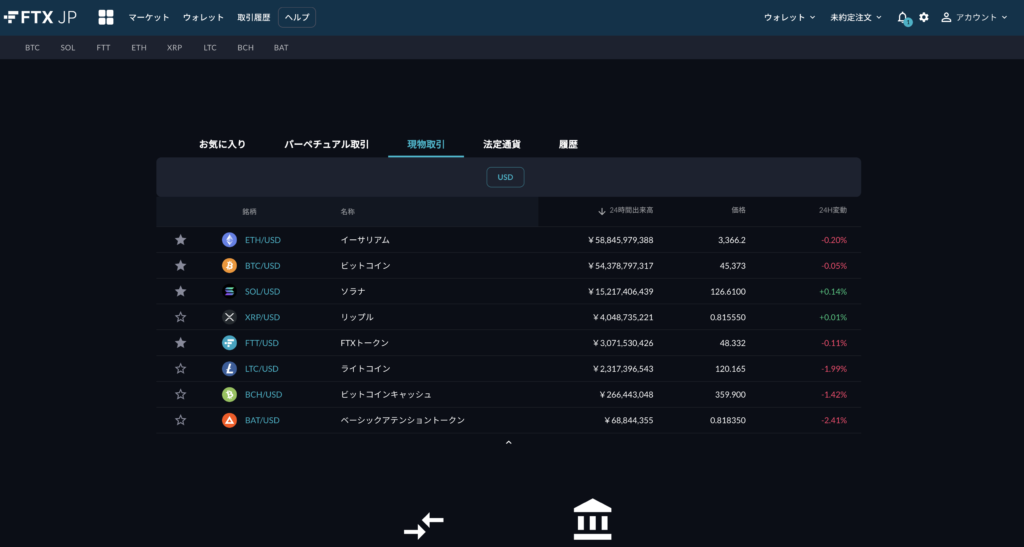
Task: Open the マーケット menu
Action: [149, 18]
